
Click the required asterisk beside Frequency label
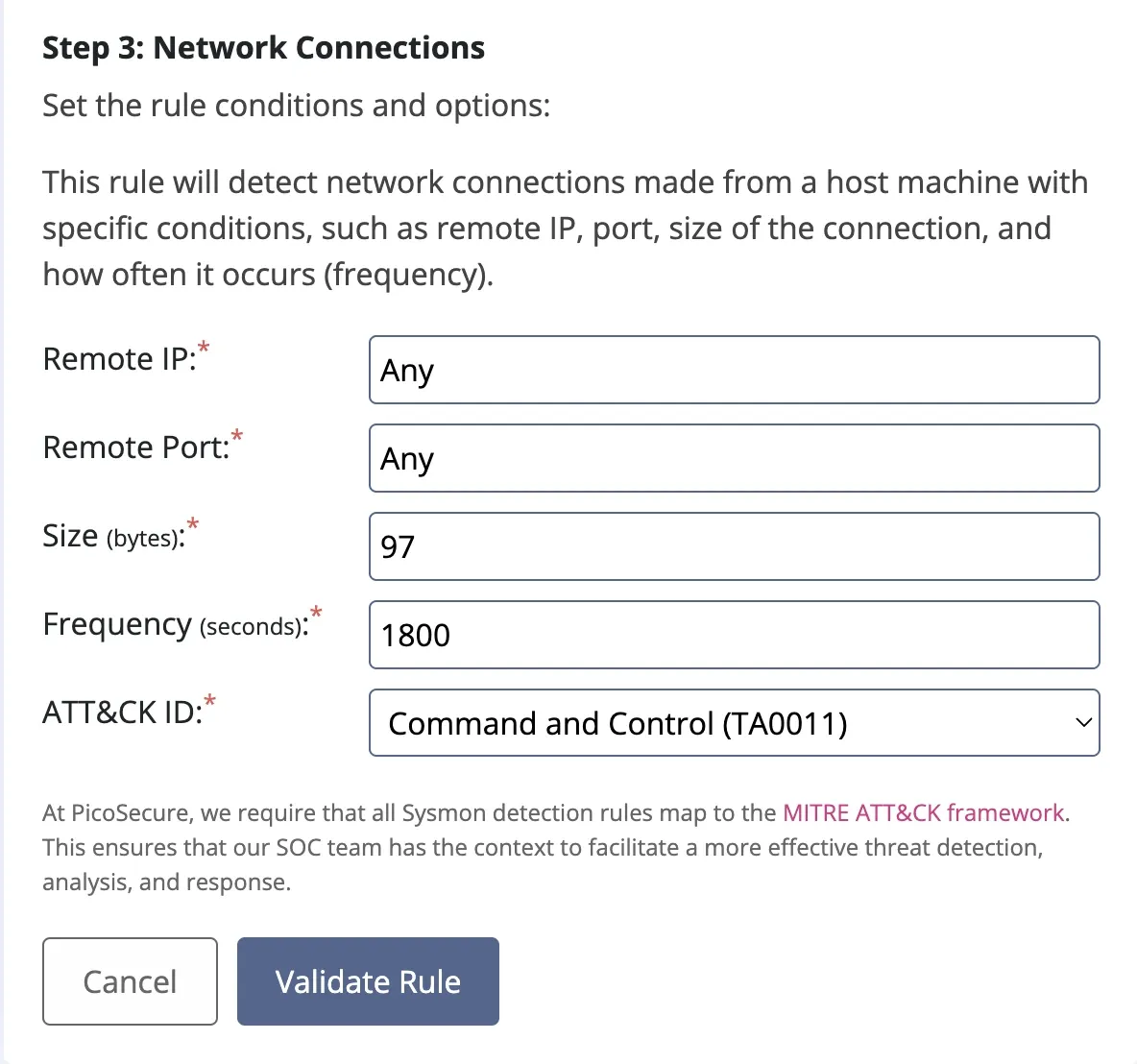[x=316, y=613]
